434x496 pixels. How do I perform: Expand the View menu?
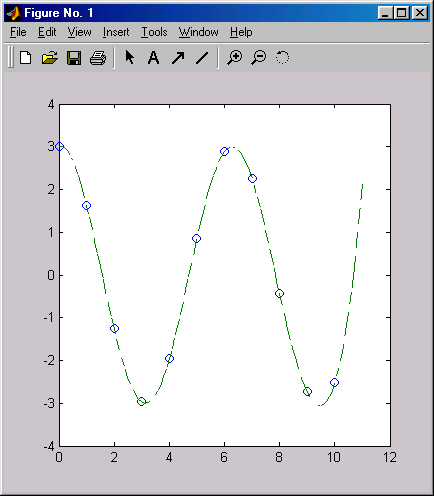(x=79, y=32)
